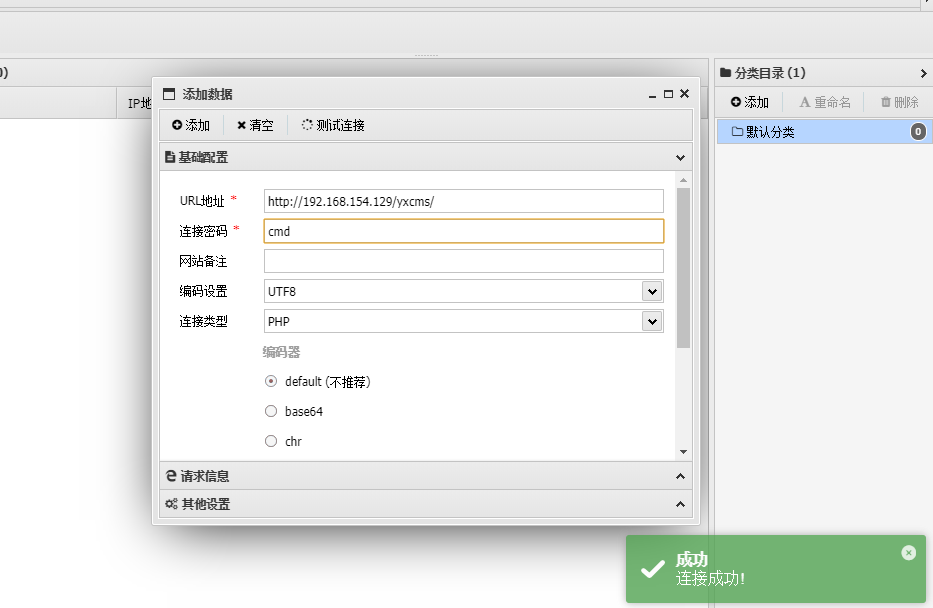The image size is (933, 608).
Task: Maximize the 添加数据 dialog
Action: point(668,94)
